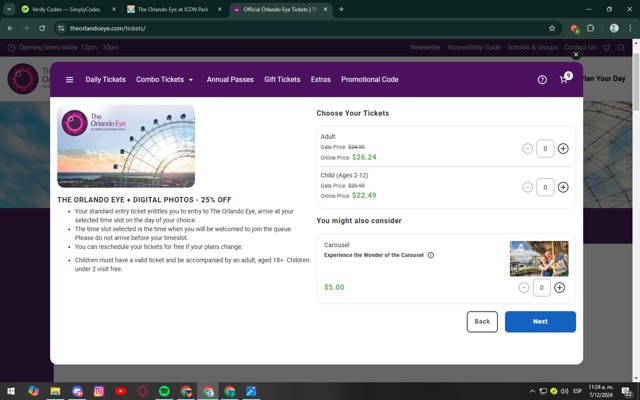Click the Carousel quantity field

542,288
